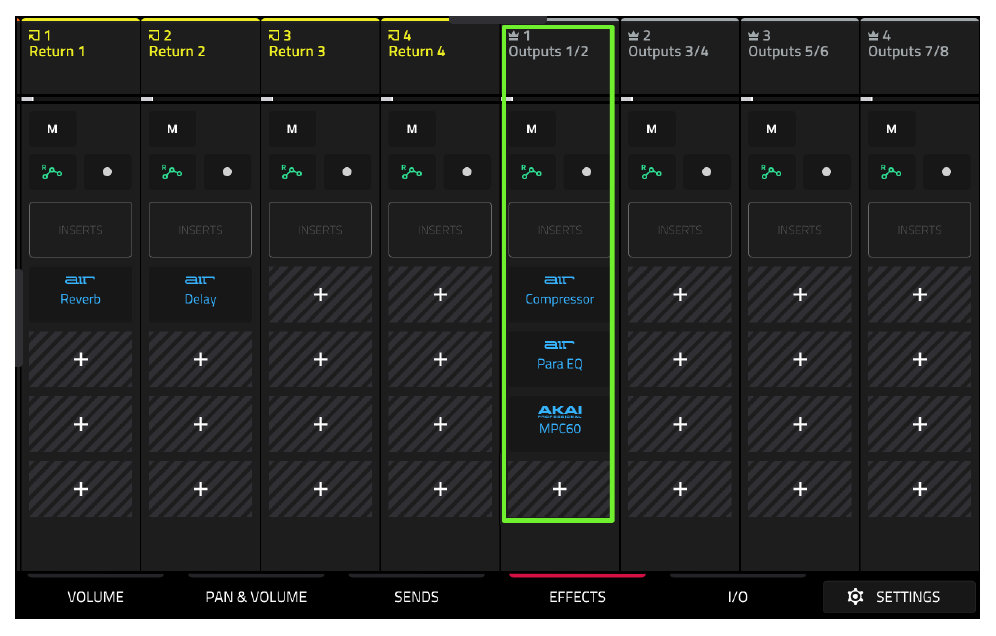Mute the Outputs 3/4 channel
The width and height of the screenshot is (996, 636).
(x=652, y=129)
